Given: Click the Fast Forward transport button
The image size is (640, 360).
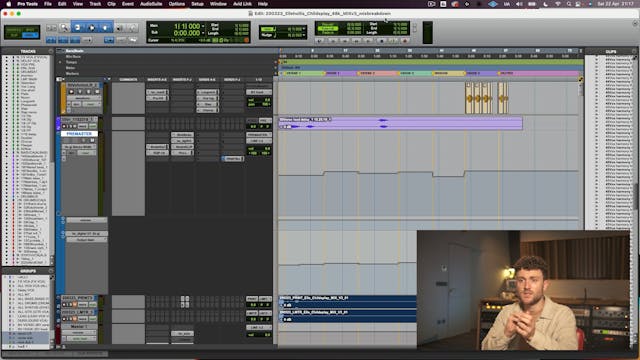Looking at the screenshot, I should [x=356, y=41].
